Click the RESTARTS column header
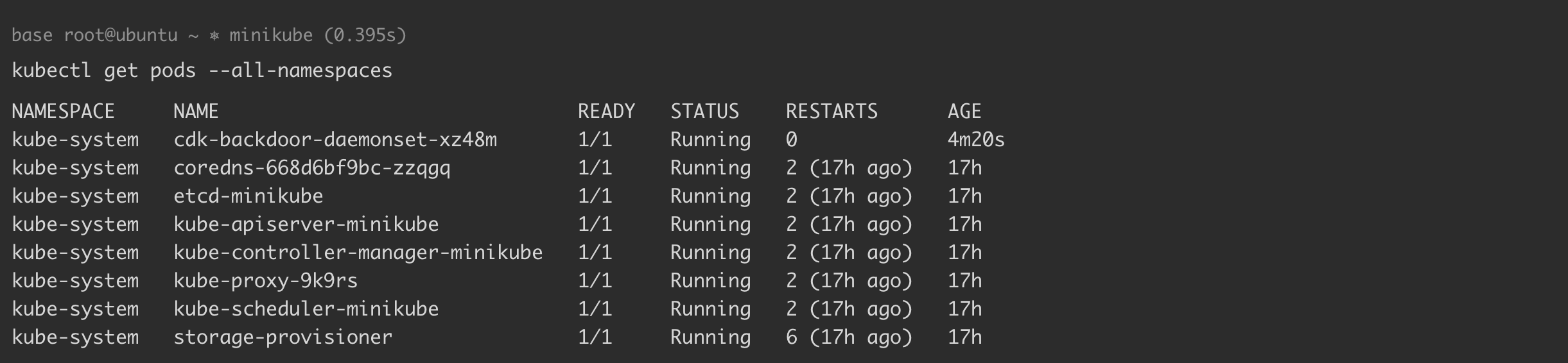1568x363 pixels. click(x=832, y=112)
